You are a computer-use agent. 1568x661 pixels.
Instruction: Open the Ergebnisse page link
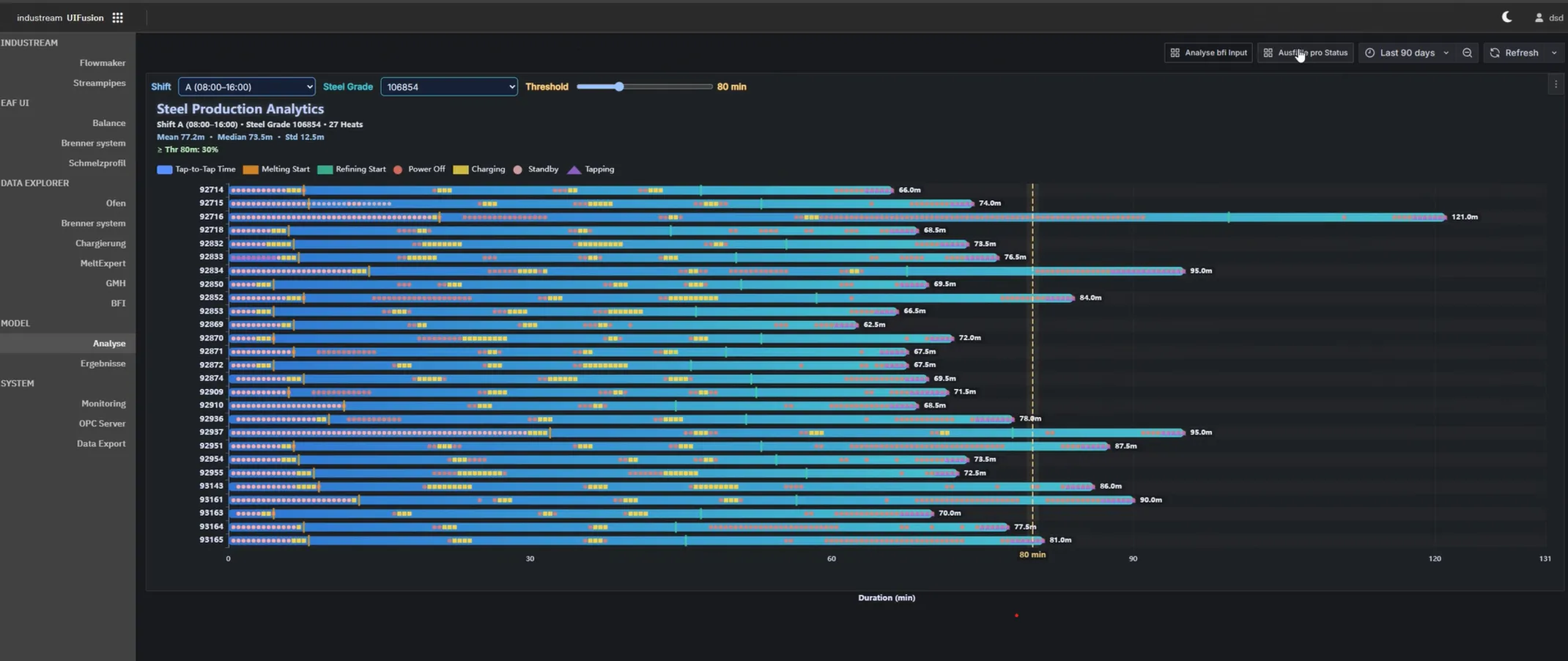[x=103, y=363]
